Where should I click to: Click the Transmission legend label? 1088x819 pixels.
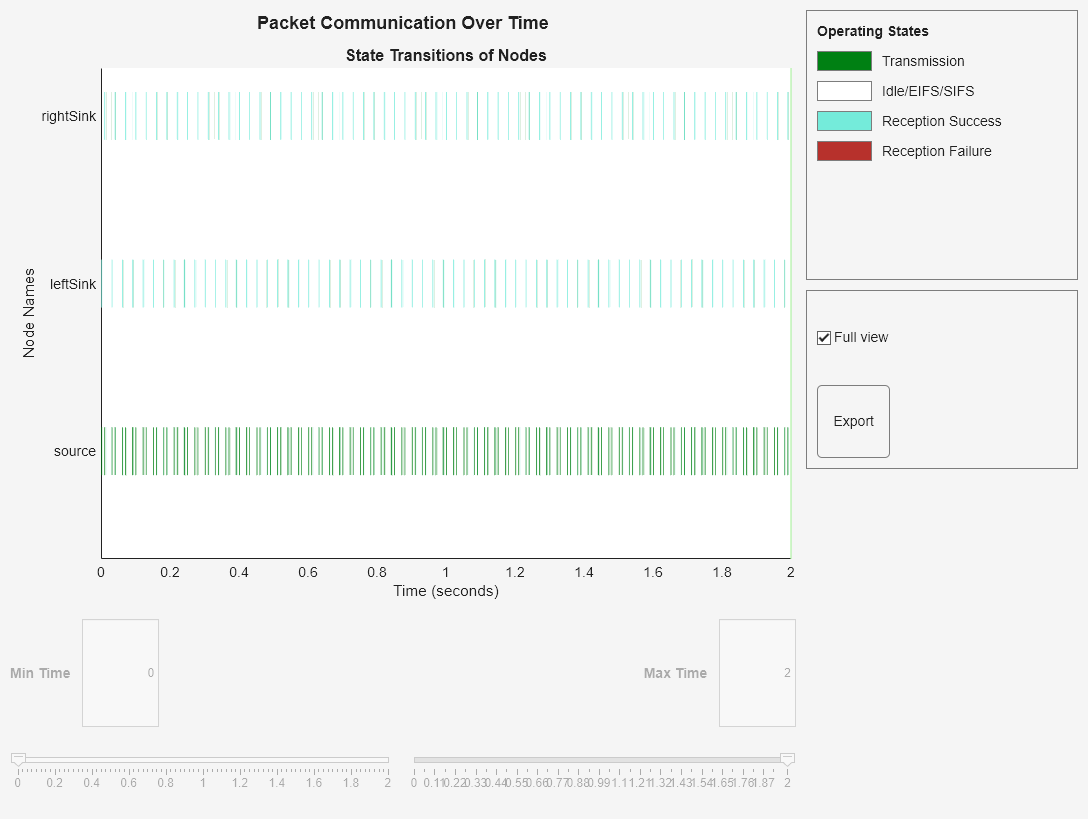point(923,61)
